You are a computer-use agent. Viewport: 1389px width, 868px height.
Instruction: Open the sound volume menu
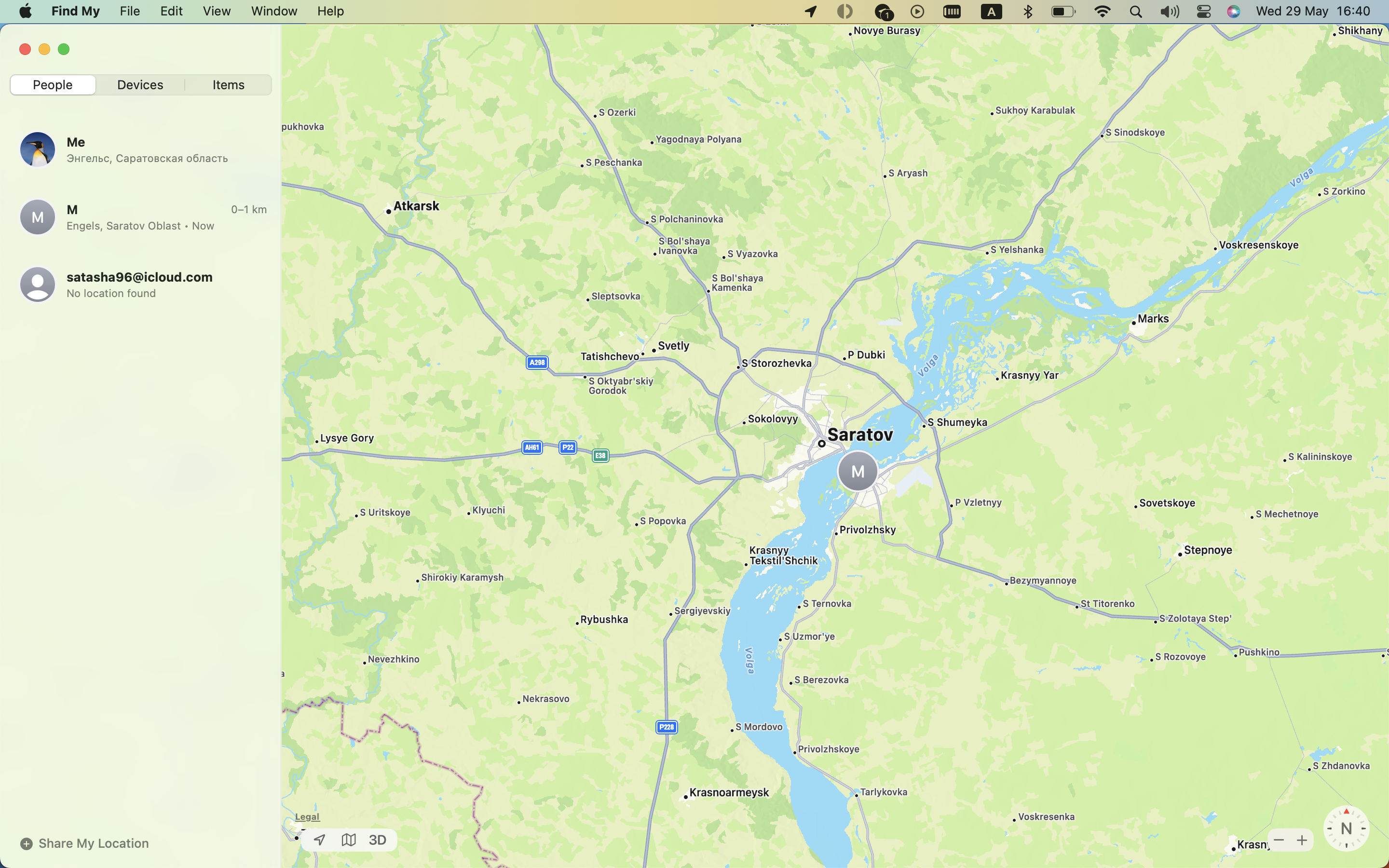1169,11
